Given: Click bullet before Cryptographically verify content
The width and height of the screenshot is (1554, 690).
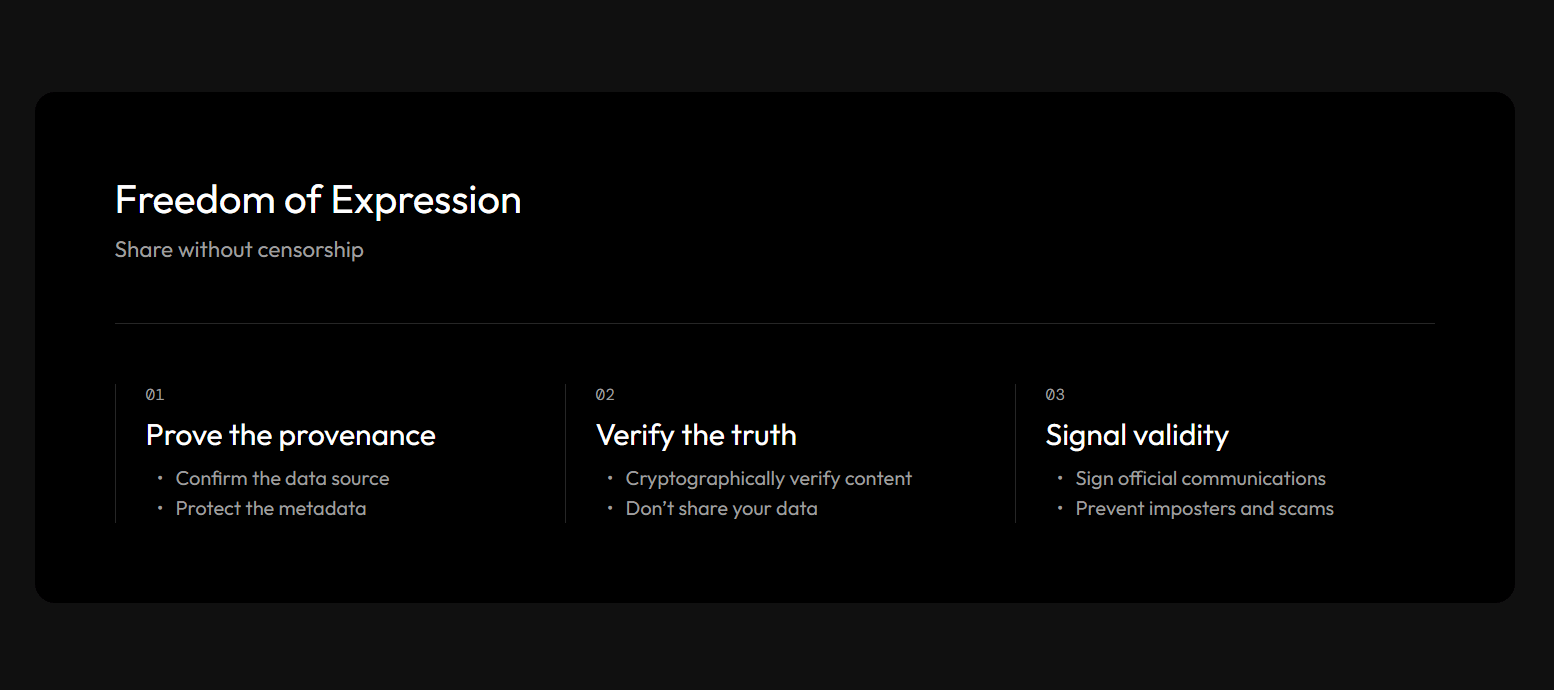Looking at the screenshot, I should point(610,479).
